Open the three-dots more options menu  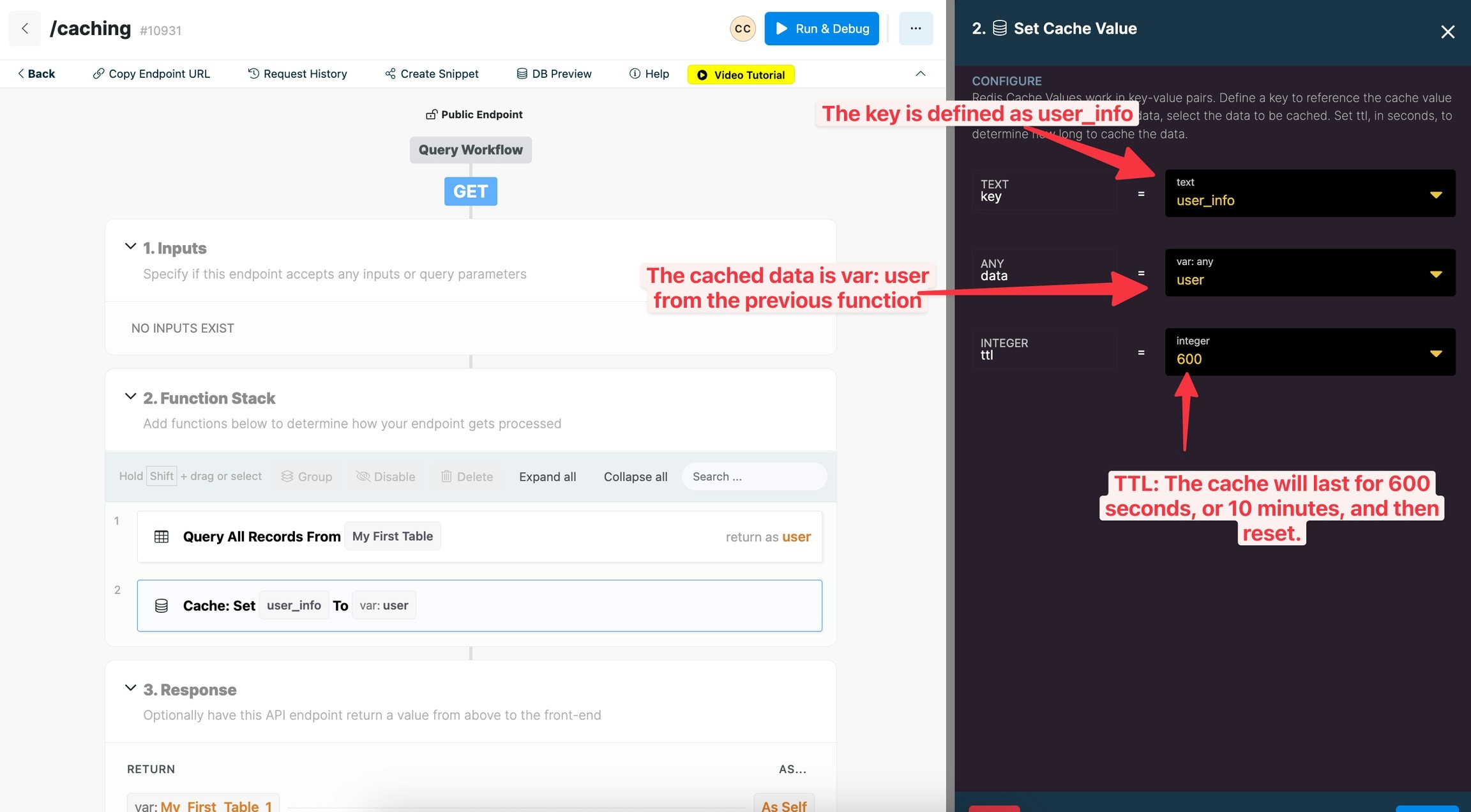pyautogui.click(x=915, y=28)
